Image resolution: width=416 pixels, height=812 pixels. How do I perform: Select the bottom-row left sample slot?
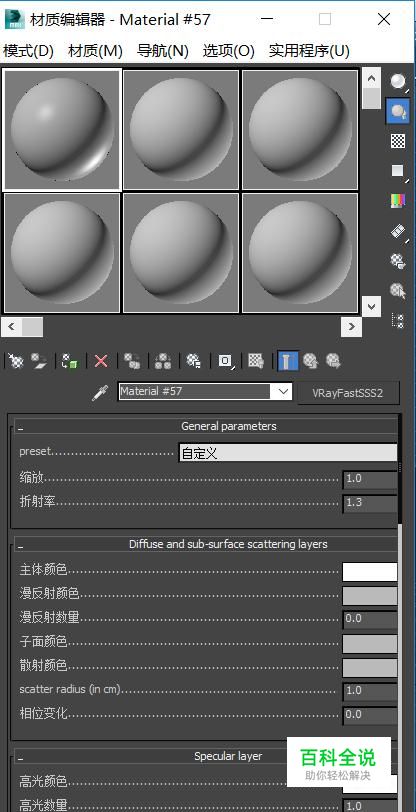[x=62, y=253]
